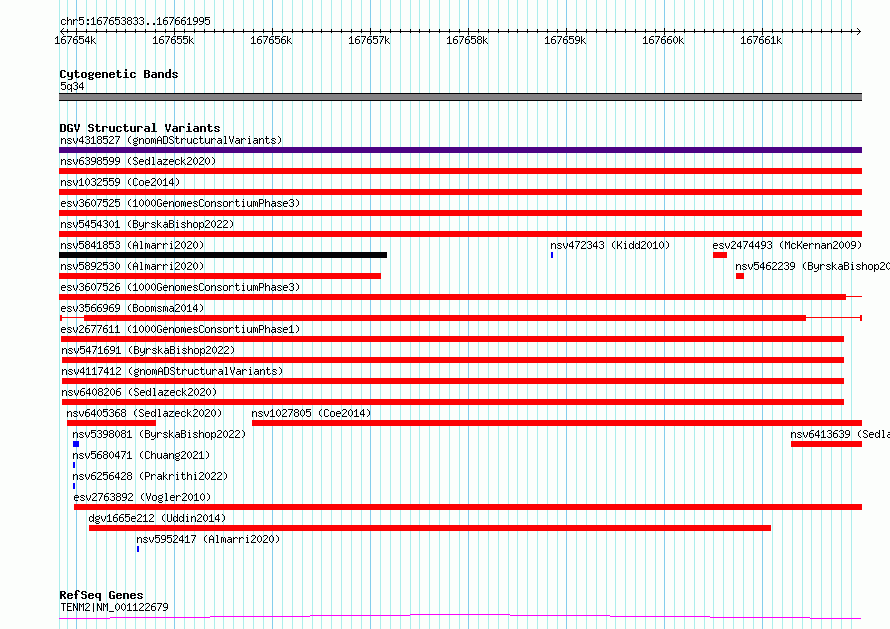Image resolution: width=890 pixels, height=629 pixels.
Task: Click chr5:167653833..167661995 coordinate text
Action: (135, 21)
